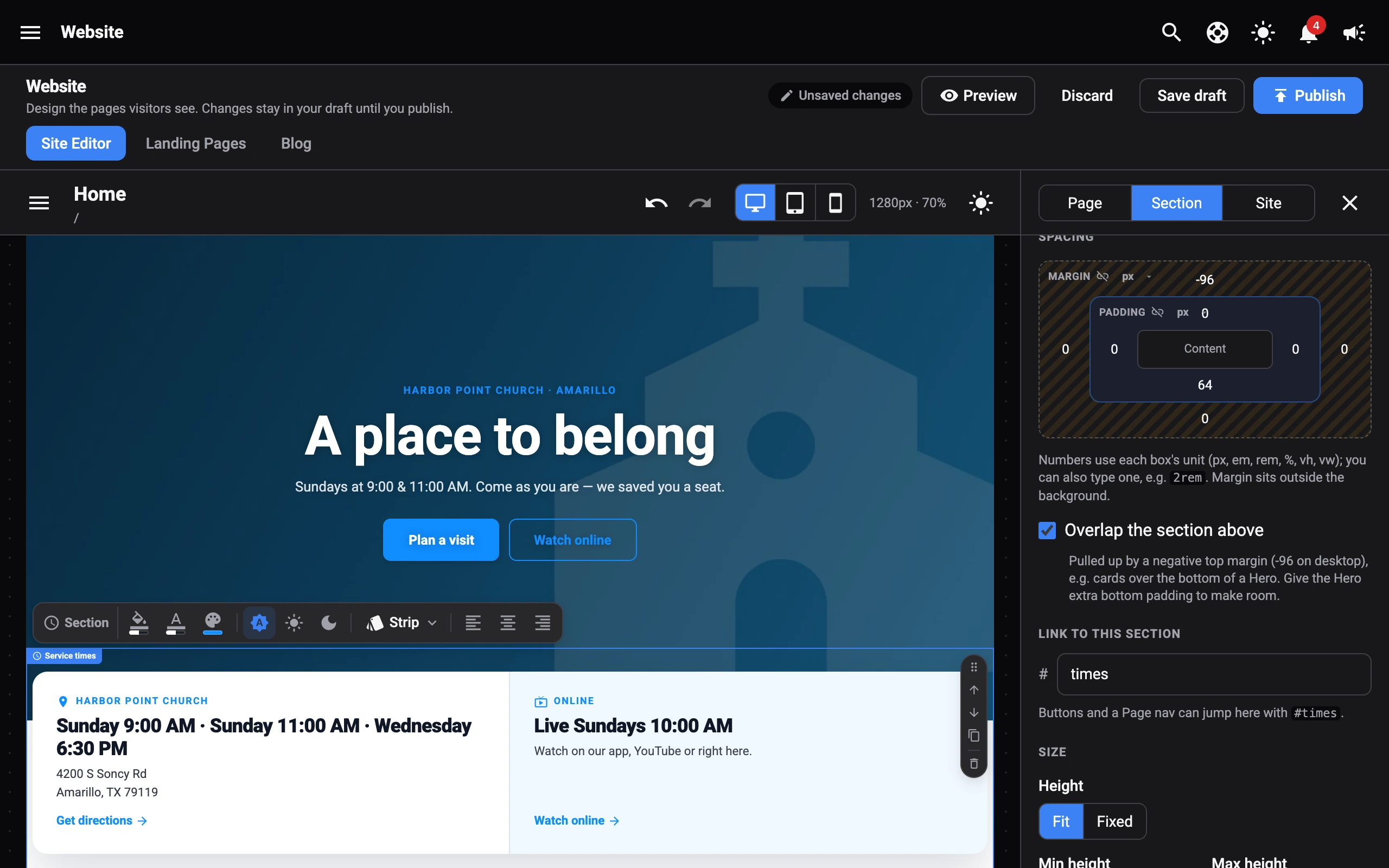Toggle canvas light mode sun icon
Viewport: 1389px width, 868px height.
coord(981,203)
